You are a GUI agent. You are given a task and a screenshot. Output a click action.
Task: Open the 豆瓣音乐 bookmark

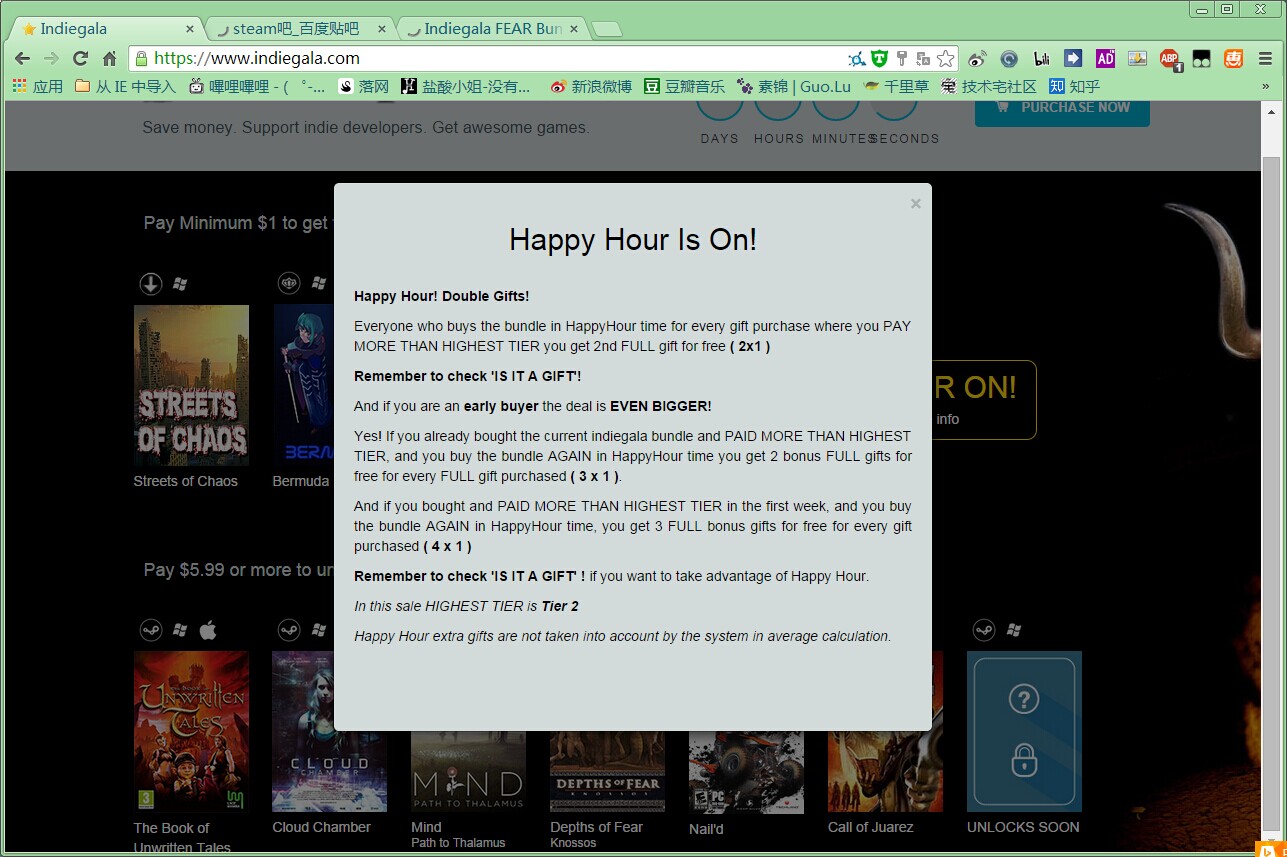684,87
